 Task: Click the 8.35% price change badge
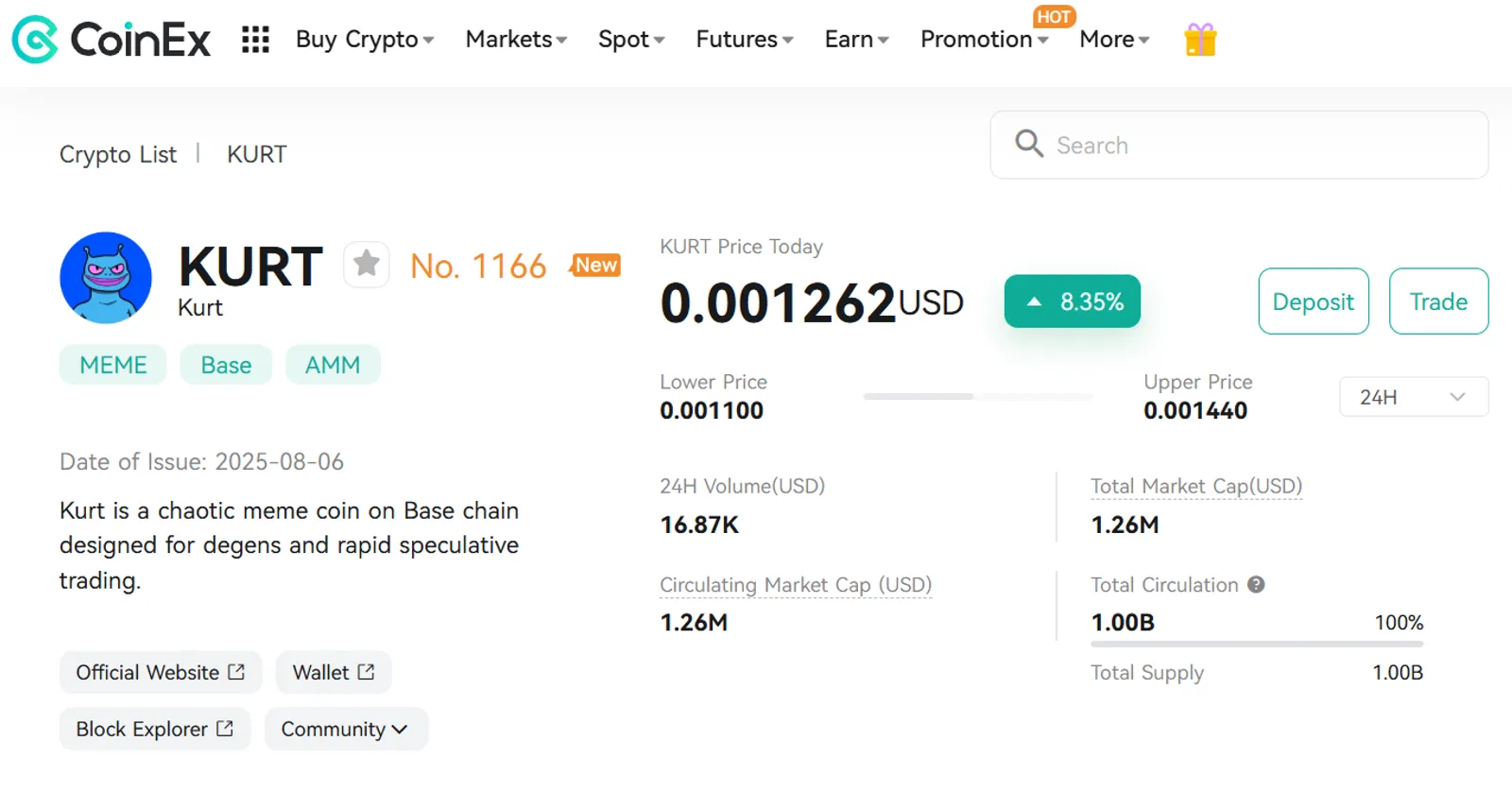point(1073,302)
